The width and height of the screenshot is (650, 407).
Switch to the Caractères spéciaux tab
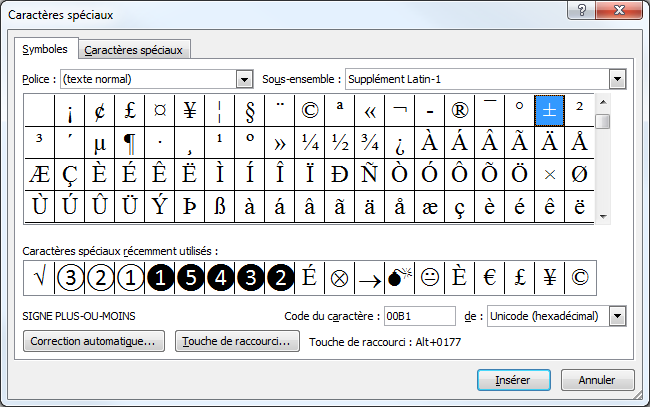pos(134,50)
